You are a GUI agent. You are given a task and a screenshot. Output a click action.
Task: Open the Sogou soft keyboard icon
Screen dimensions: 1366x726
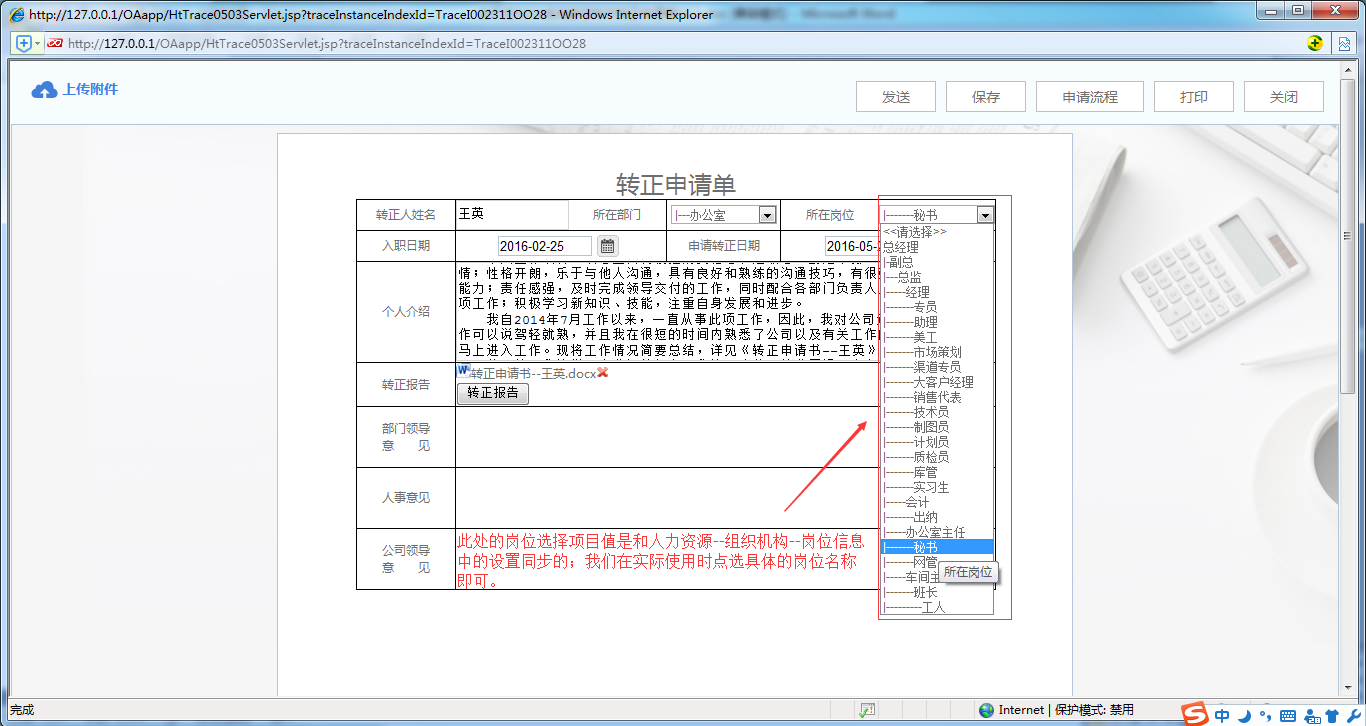pyautogui.click(x=1287, y=715)
